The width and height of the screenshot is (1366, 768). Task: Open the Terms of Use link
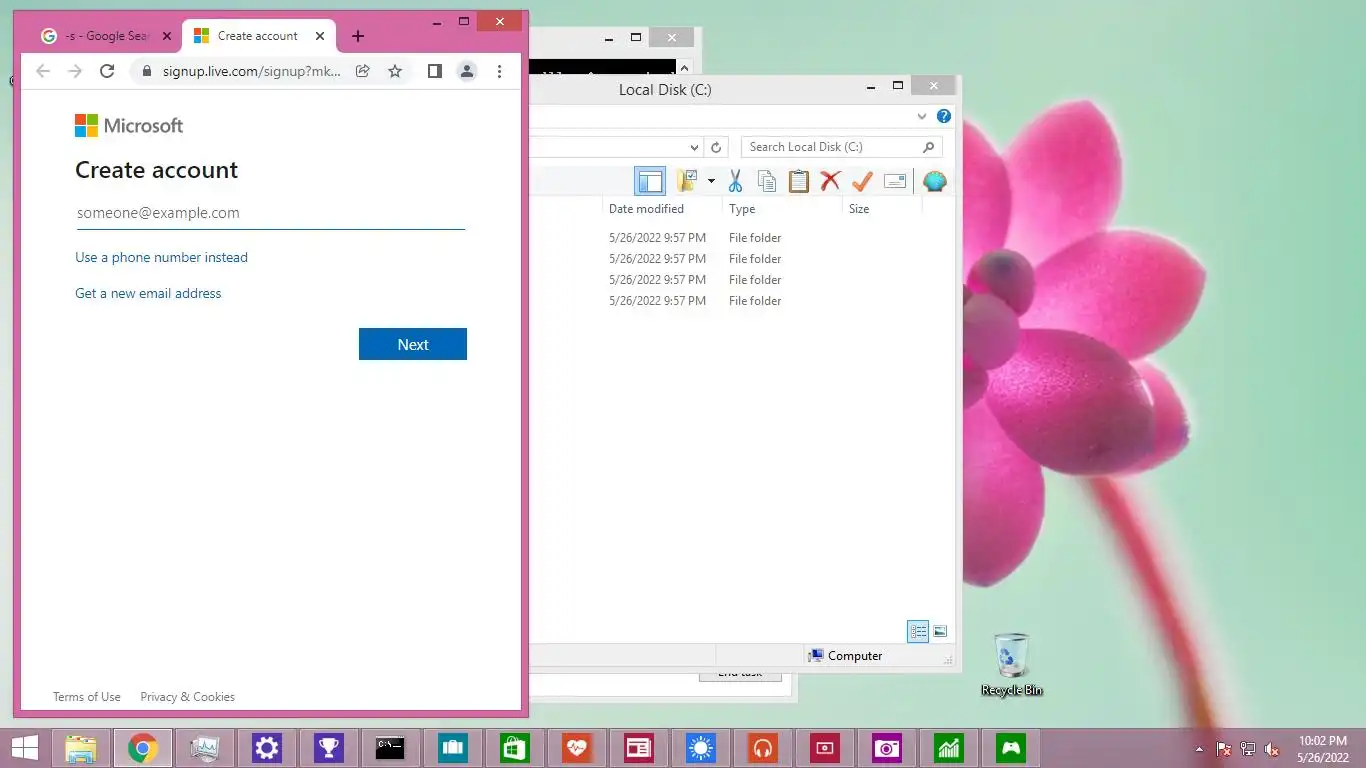(x=87, y=697)
